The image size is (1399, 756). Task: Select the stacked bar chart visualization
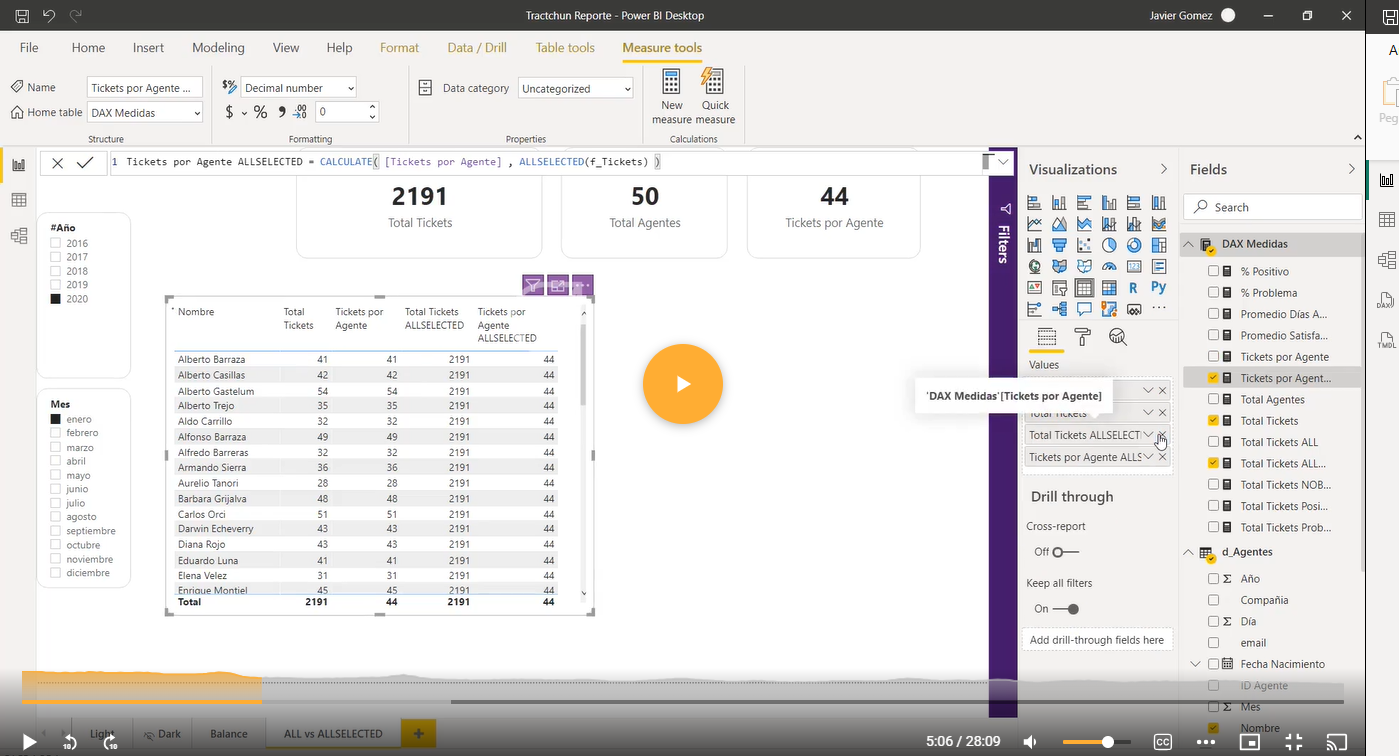[1034, 202]
